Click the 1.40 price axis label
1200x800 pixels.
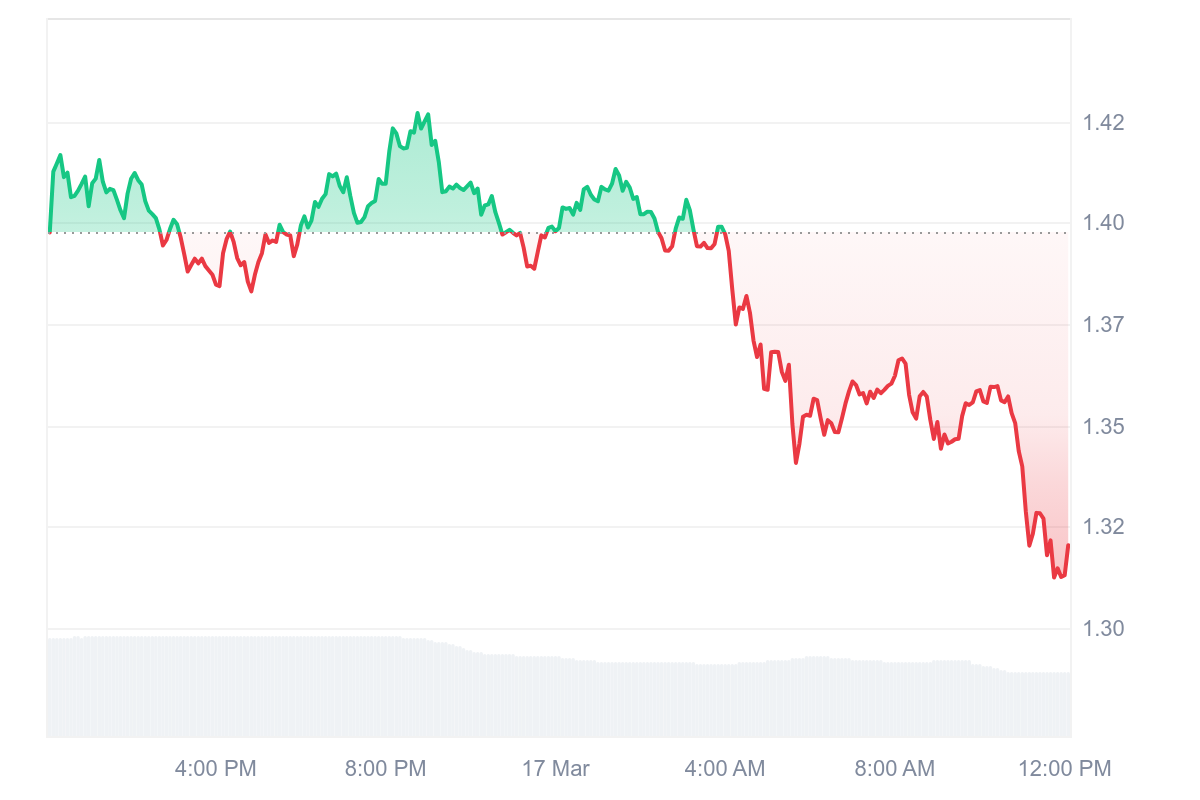[1104, 222]
